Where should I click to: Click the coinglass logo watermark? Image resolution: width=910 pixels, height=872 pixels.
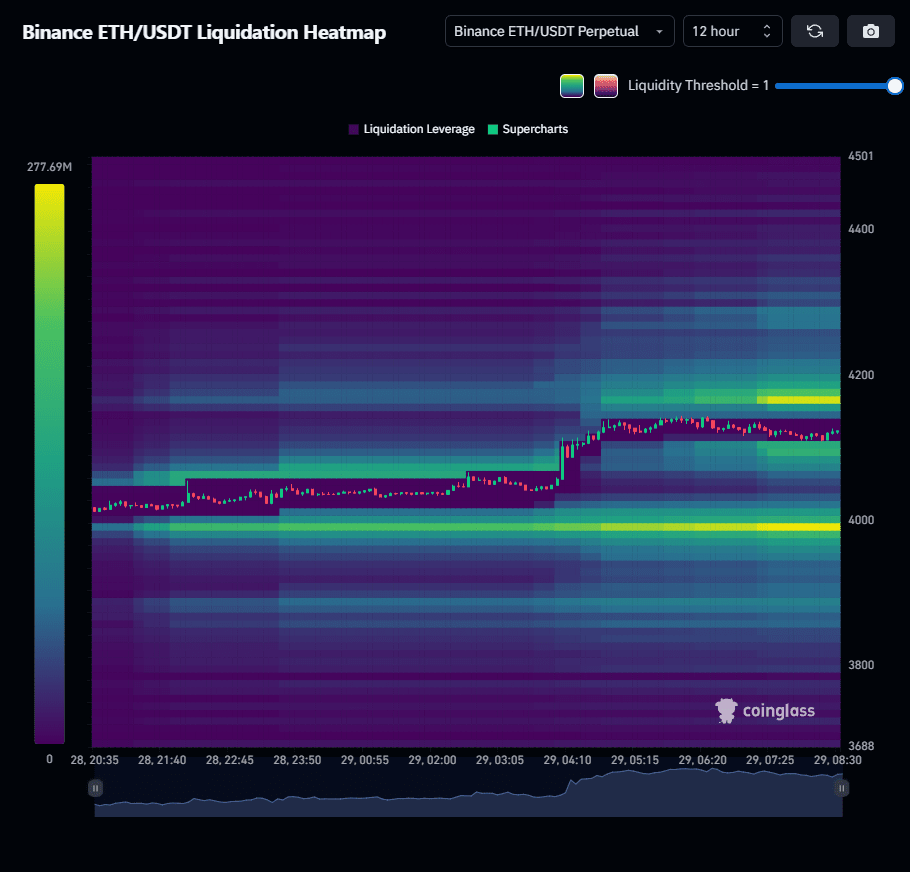point(765,711)
